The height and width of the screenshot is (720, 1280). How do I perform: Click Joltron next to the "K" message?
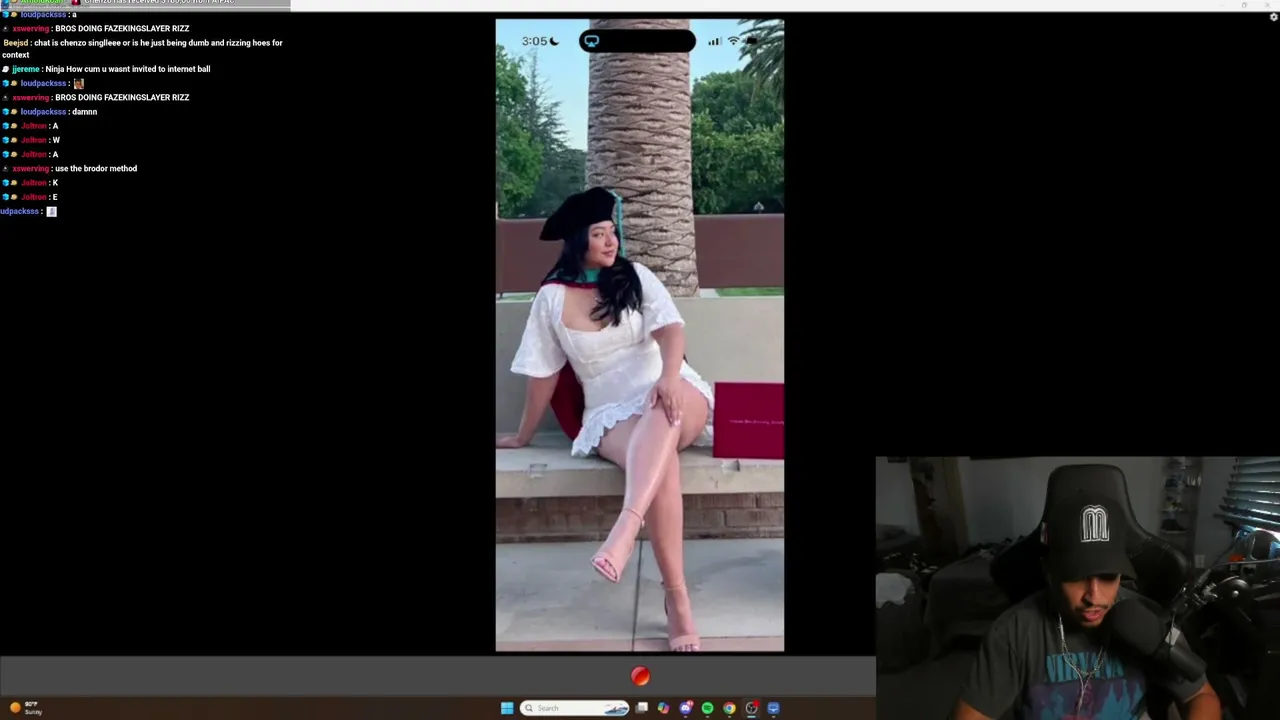coord(34,183)
